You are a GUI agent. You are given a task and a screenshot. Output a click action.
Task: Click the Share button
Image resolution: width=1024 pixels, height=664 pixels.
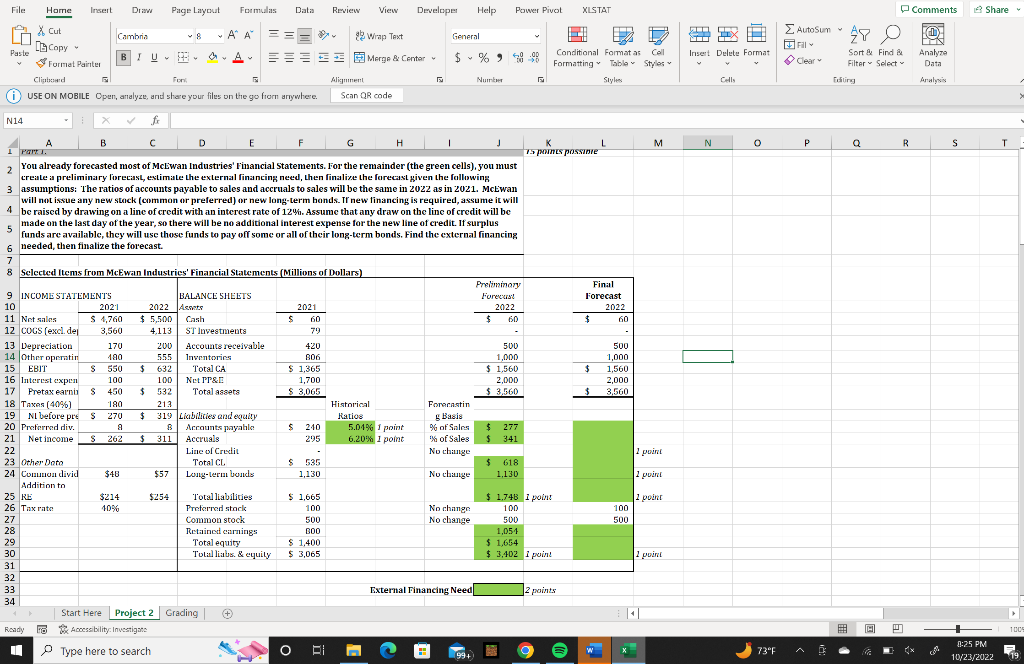pos(991,9)
